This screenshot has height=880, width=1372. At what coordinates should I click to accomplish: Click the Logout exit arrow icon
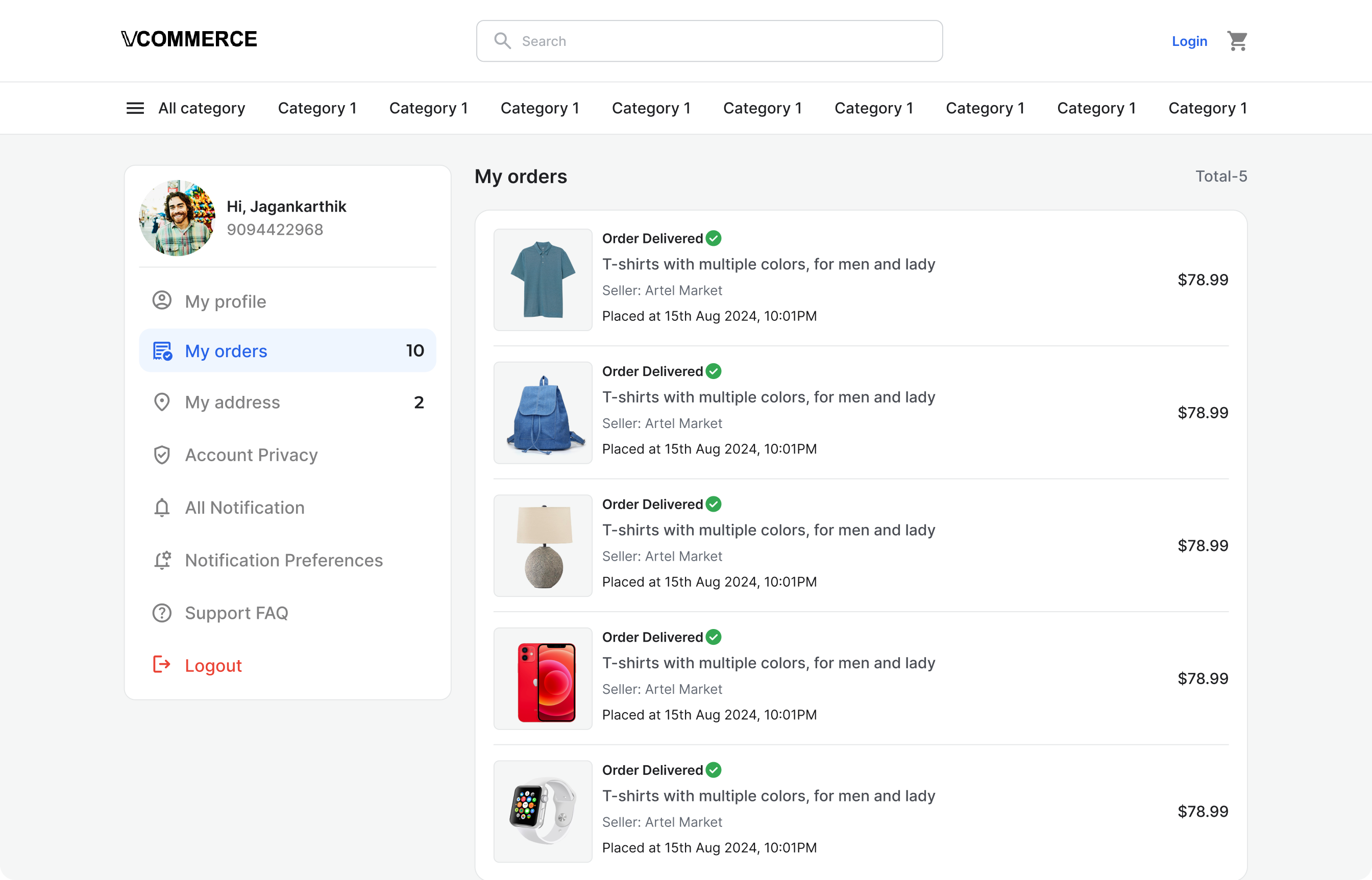click(162, 665)
